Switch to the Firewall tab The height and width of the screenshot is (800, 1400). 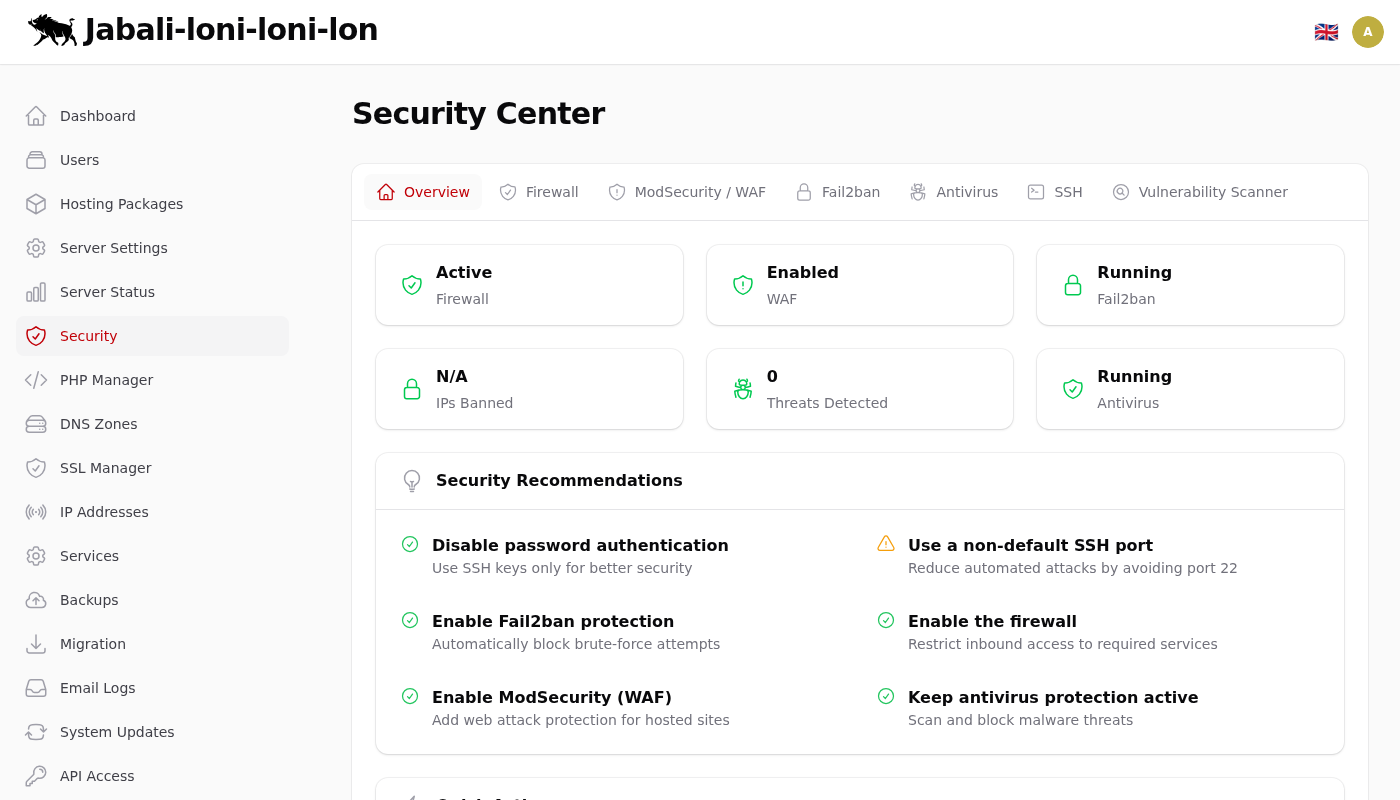click(539, 192)
